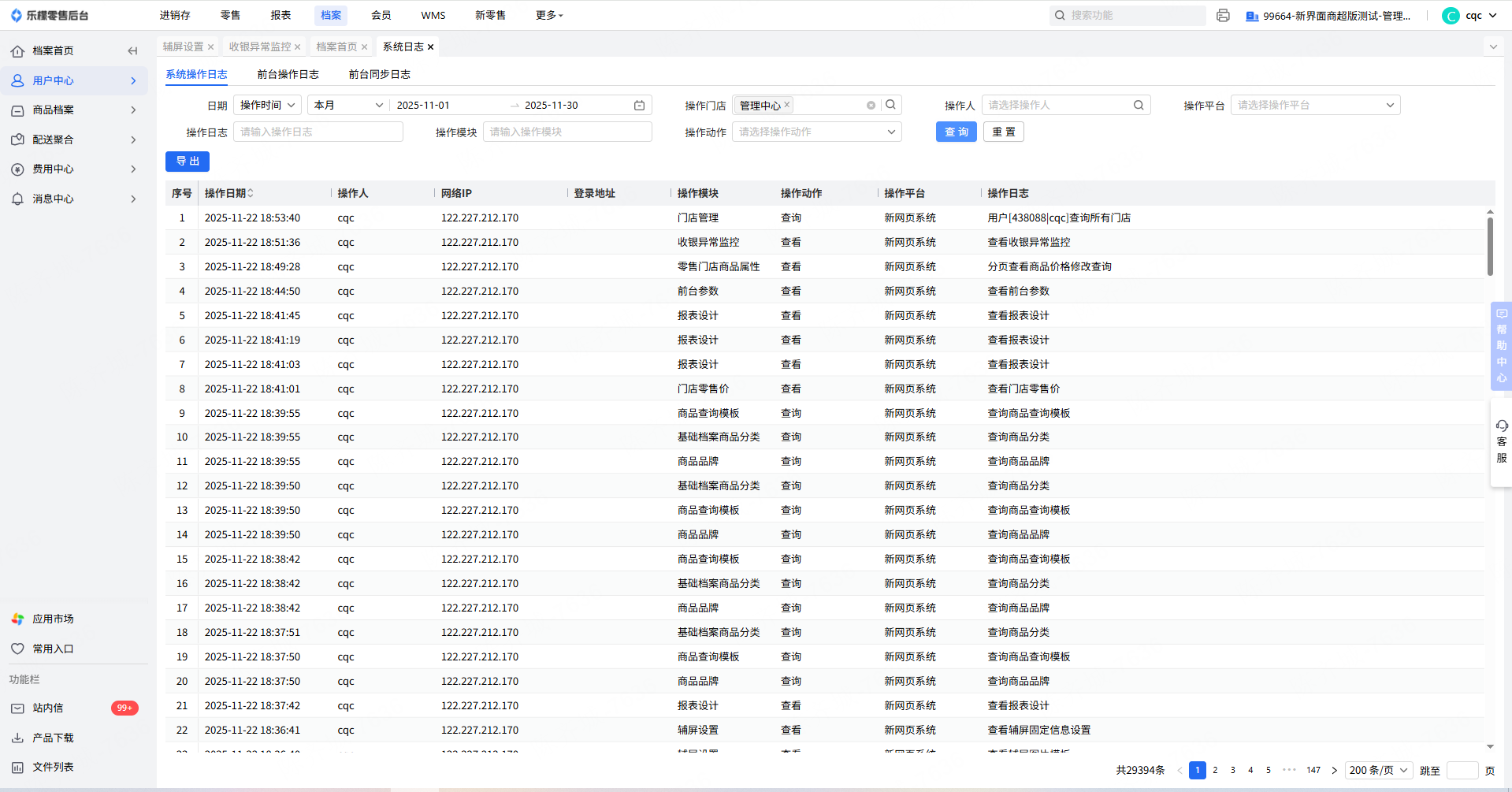
Task: Open 站内信 inbox
Action: (x=47, y=708)
